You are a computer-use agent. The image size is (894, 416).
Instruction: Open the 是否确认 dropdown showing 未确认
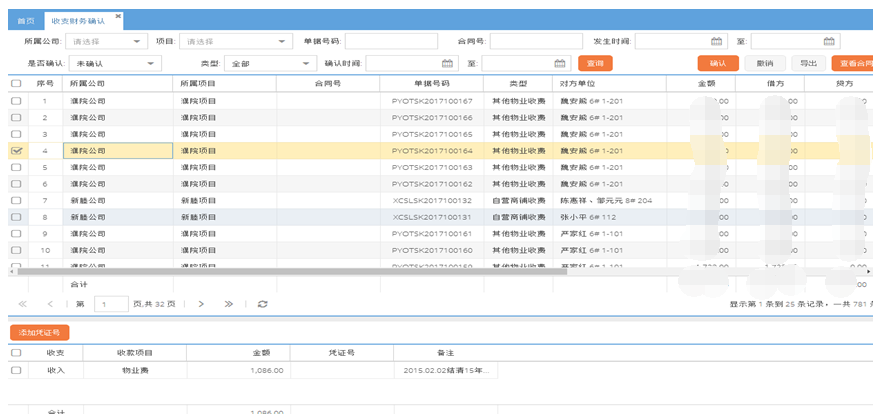[115, 63]
